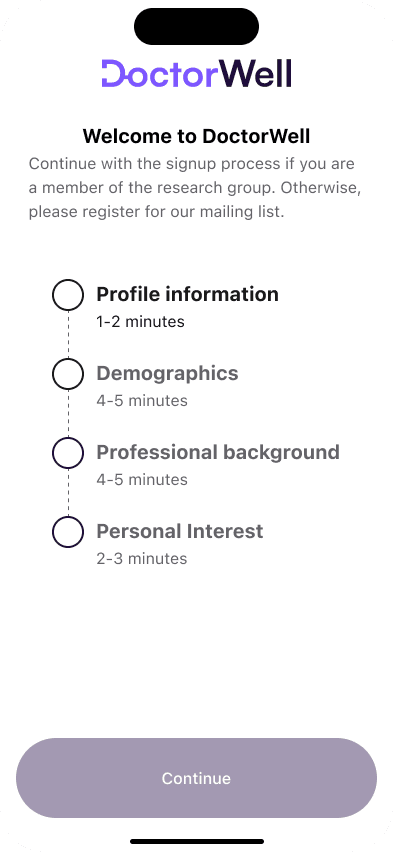Screen dimensions: 393x852
Task: Tap the dashed connector below Profile information
Action: click(68, 334)
